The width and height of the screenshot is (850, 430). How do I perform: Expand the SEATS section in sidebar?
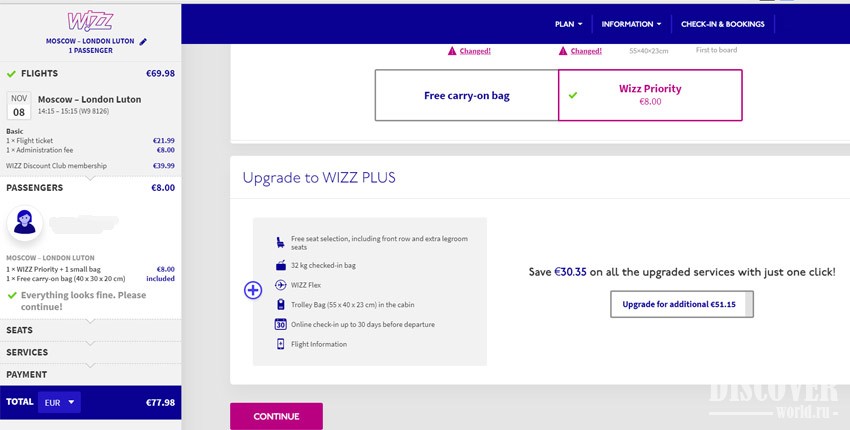point(91,330)
